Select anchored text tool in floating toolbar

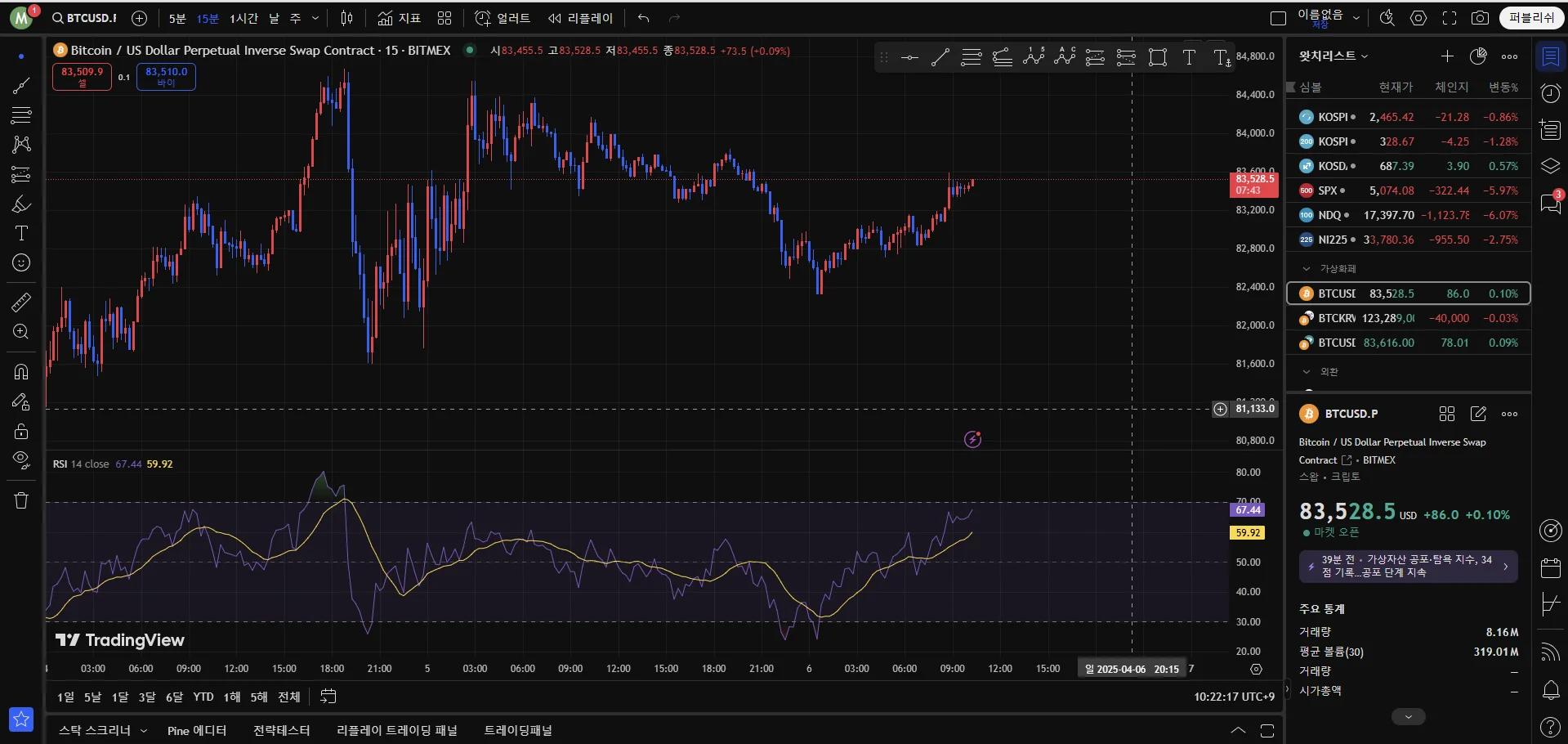(x=1222, y=57)
